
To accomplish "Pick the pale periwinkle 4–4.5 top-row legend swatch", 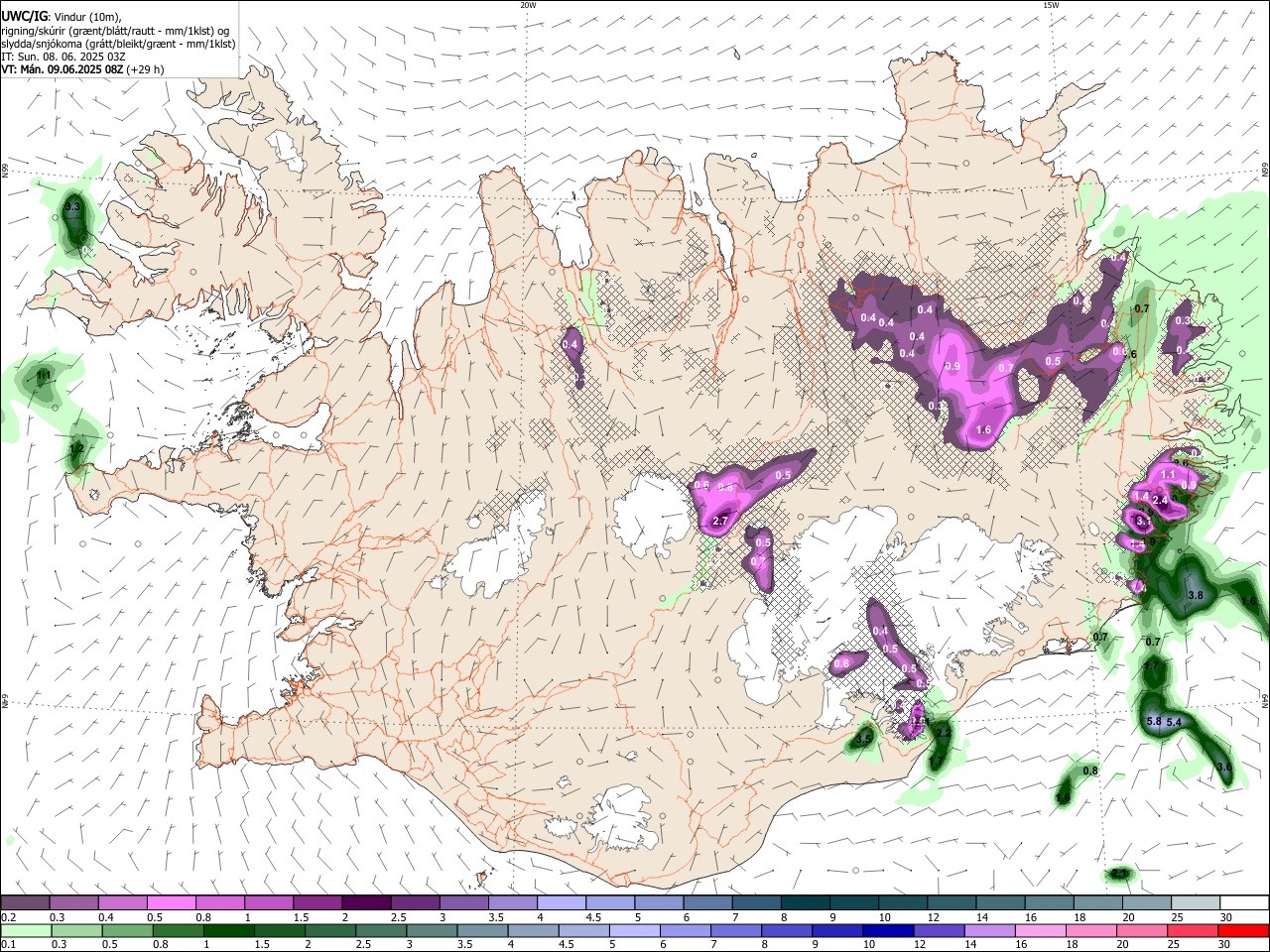I will (x=561, y=903).
